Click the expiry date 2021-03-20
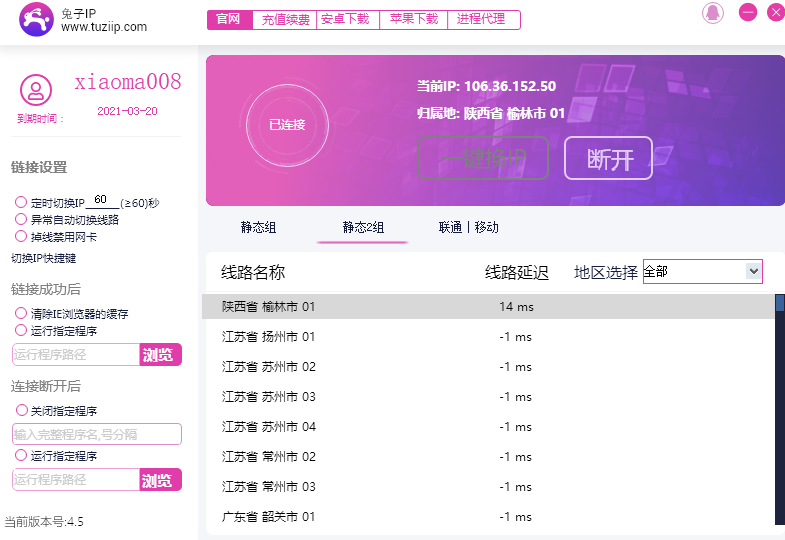This screenshot has height=540, width=785. (x=127, y=111)
